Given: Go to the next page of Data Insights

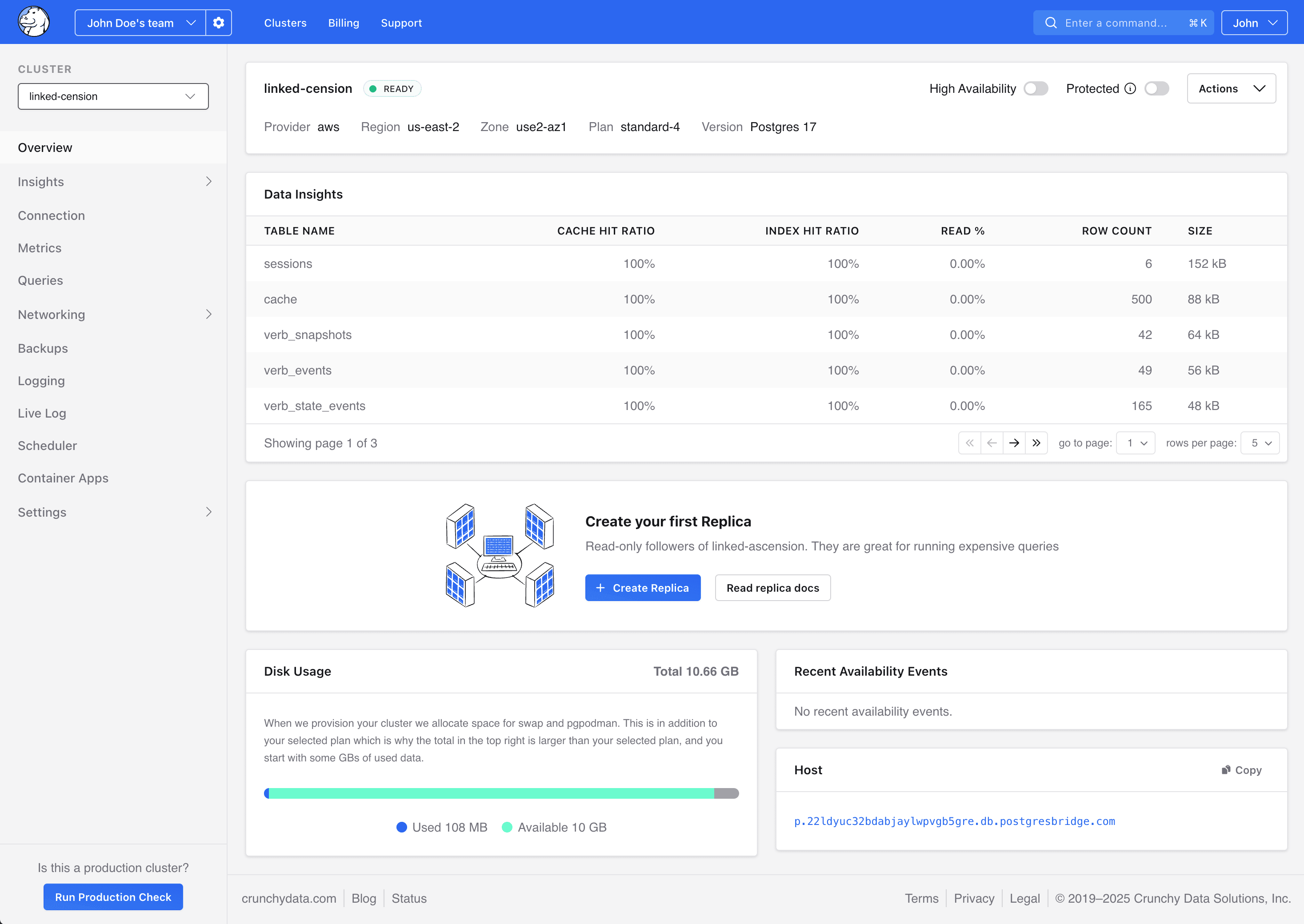Looking at the screenshot, I should pos(1014,442).
